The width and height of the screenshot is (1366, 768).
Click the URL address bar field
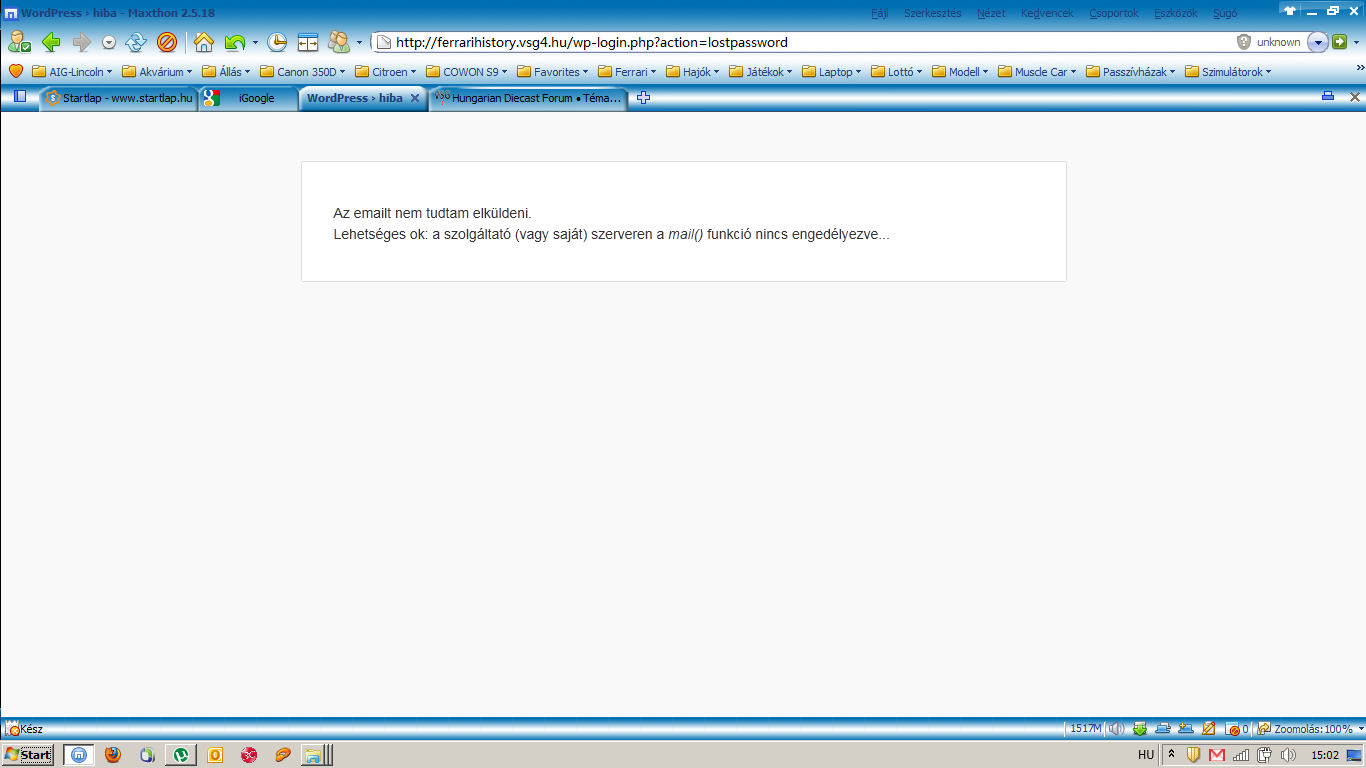(x=800, y=42)
